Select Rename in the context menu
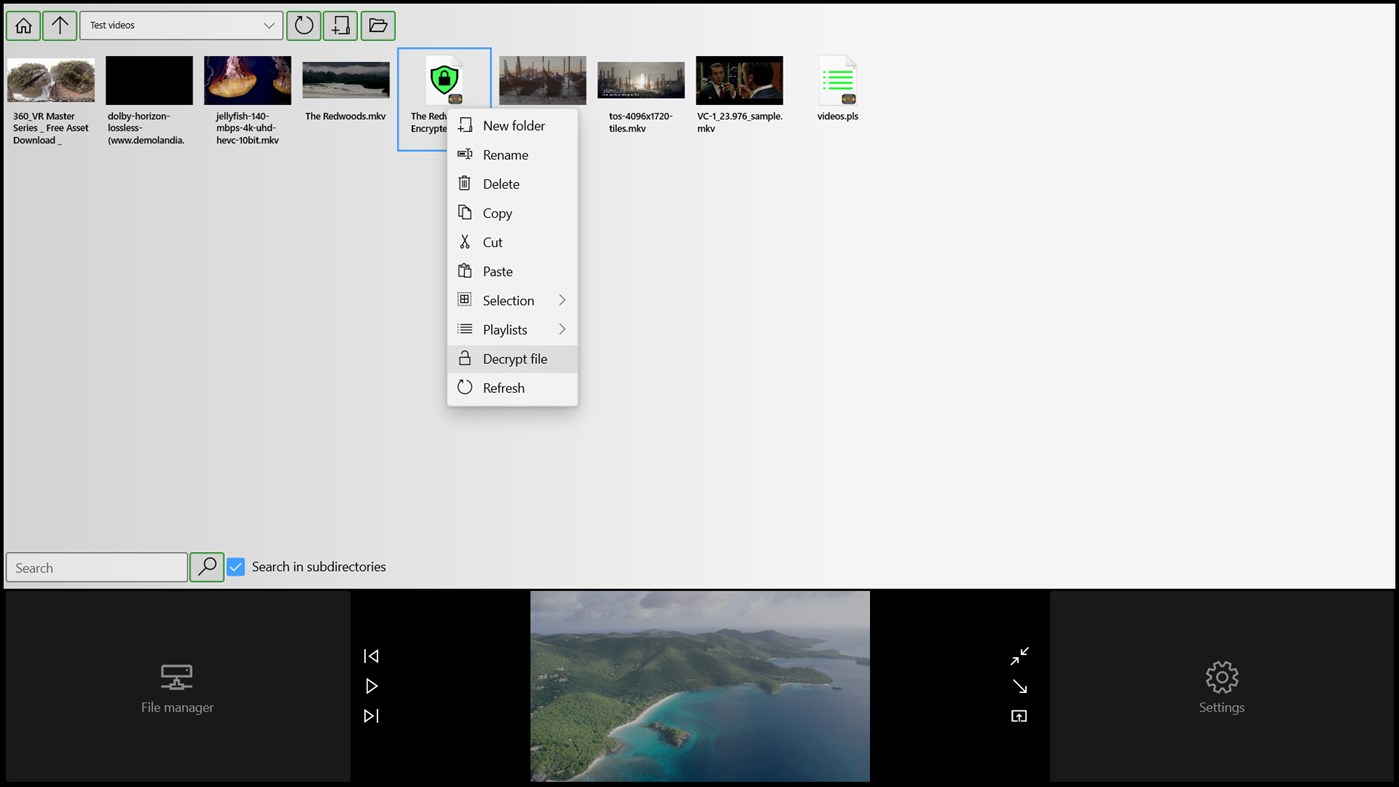 (505, 154)
